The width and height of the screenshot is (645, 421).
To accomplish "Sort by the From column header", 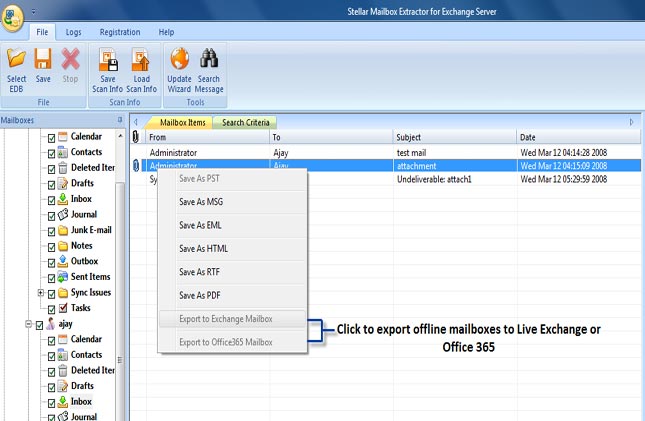I will coord(207,137).
